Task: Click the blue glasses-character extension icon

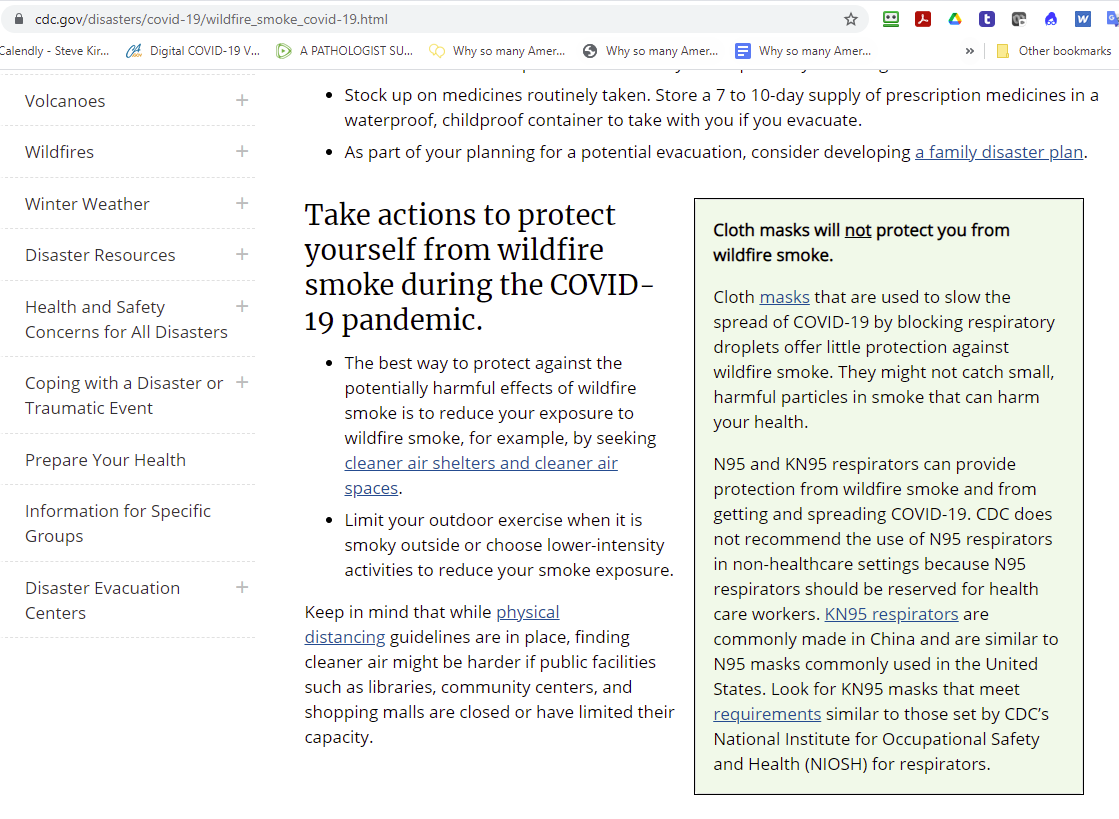Action: tap(1051, 19)
